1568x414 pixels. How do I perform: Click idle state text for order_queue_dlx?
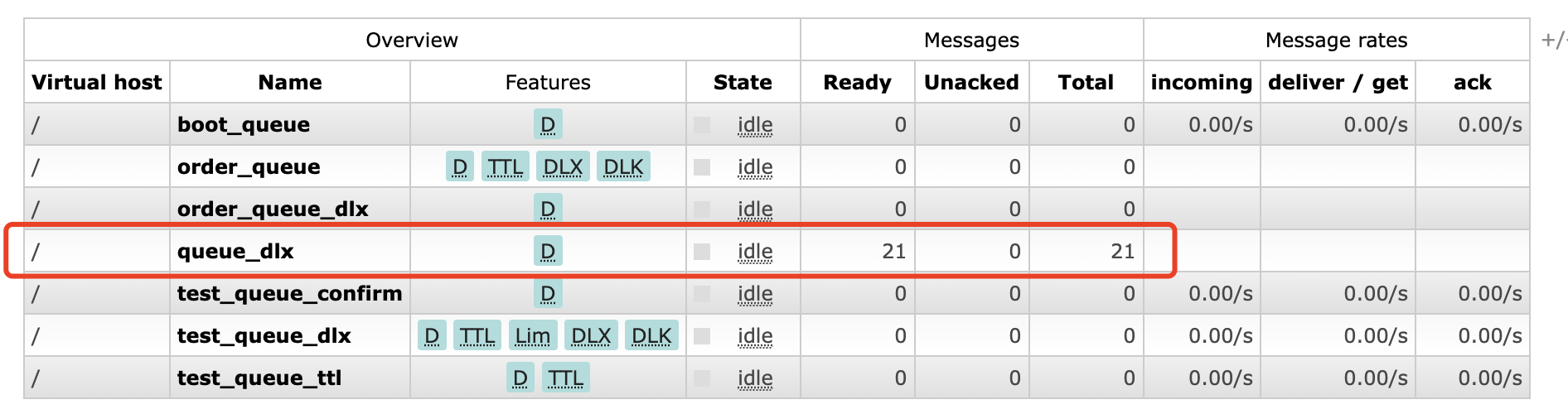[755, 209]
